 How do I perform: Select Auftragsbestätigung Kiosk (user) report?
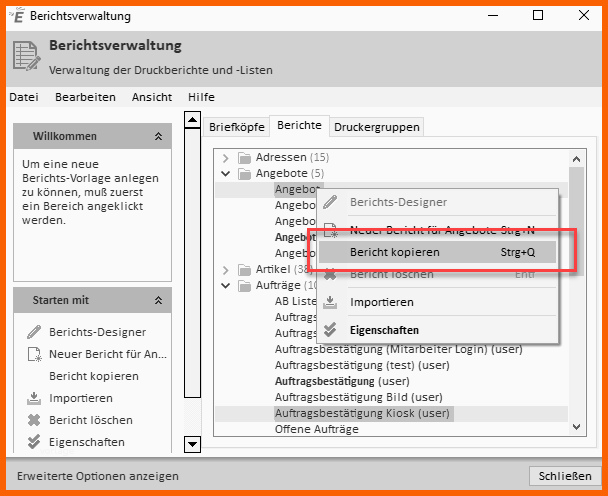(362, 413)
